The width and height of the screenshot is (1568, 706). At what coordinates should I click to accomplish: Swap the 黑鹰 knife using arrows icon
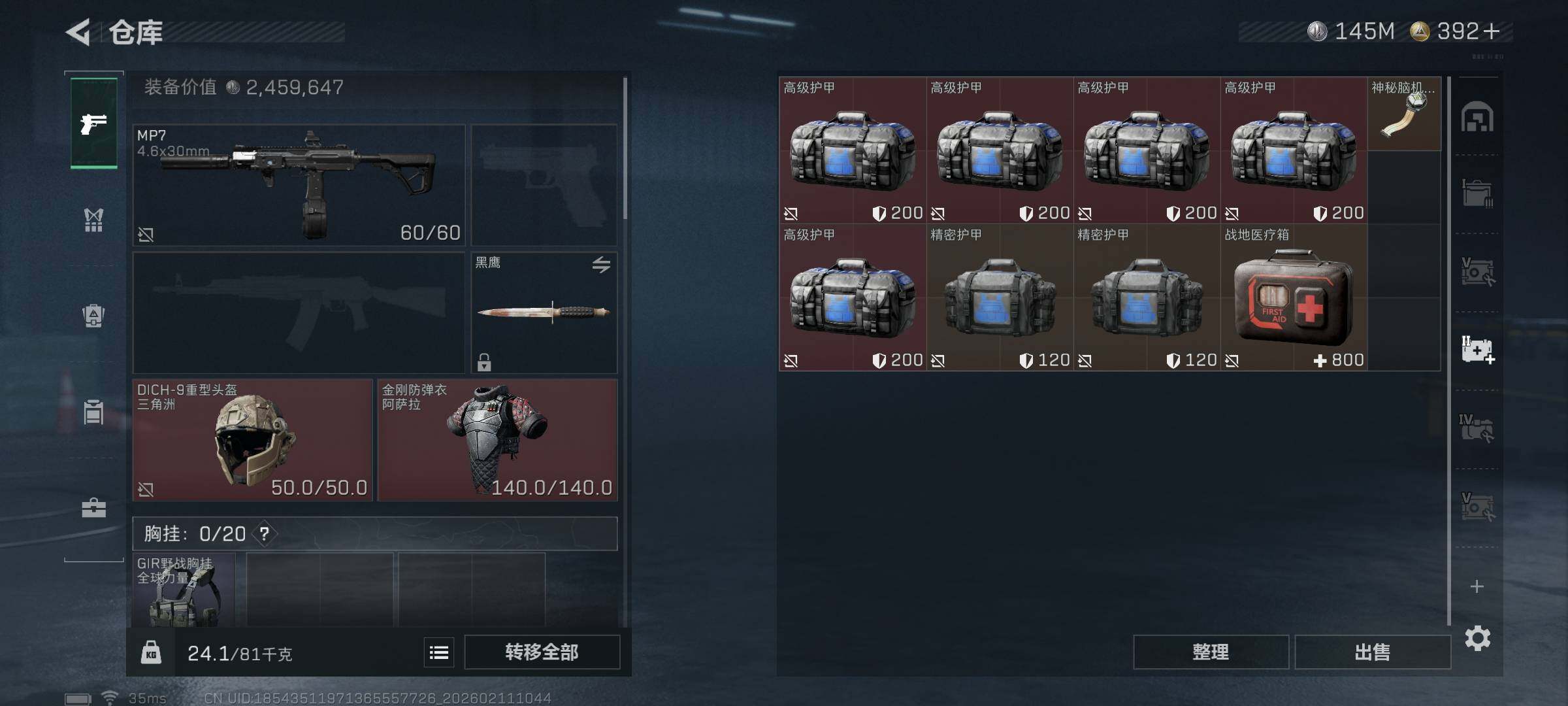click(601, 265)
